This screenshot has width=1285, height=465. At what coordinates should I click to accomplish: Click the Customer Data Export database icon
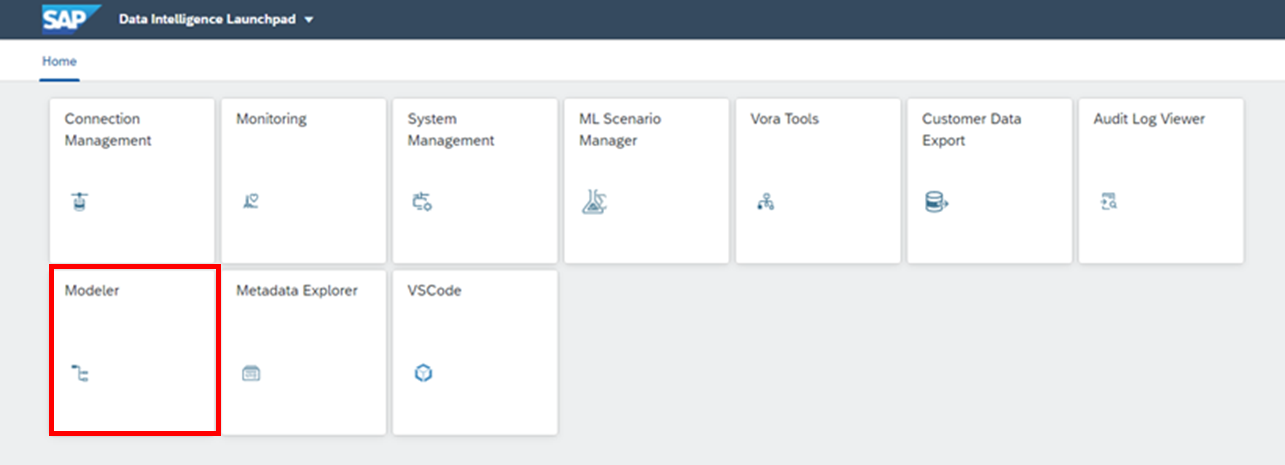coord(936,203)
